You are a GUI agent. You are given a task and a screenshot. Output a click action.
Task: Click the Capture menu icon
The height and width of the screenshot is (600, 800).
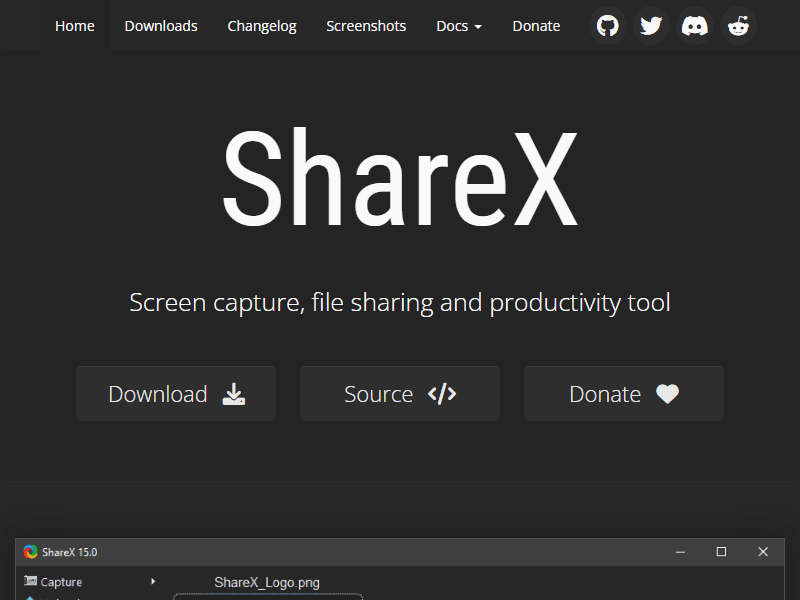[x=31, y=581]
